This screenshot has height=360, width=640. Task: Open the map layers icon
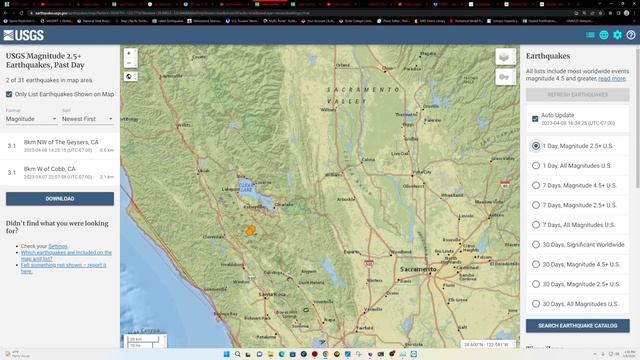pyautogui.click(x=505, y=57)
